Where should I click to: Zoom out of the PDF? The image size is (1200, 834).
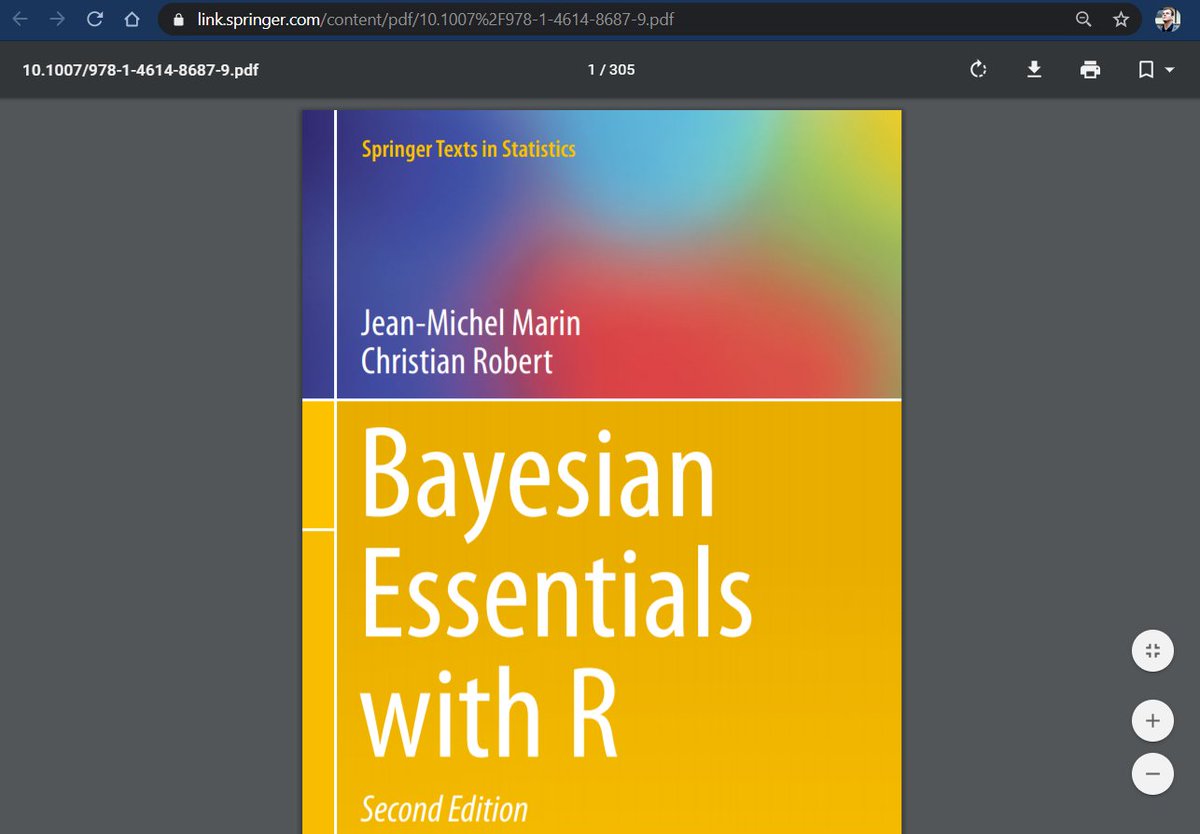[x=1152, y=773]
